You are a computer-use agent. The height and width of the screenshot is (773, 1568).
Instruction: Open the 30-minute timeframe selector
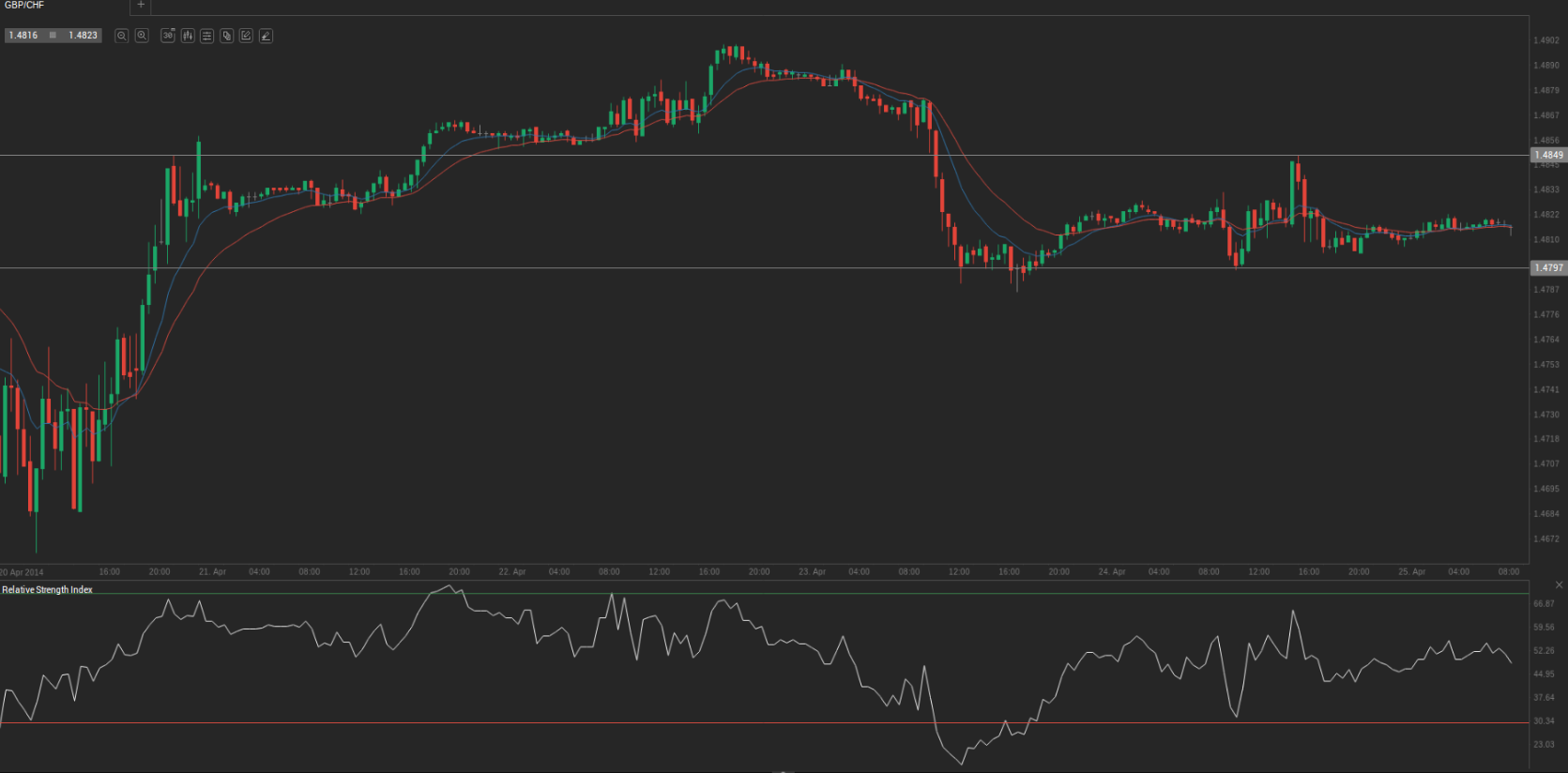click(x=168, y=36)
